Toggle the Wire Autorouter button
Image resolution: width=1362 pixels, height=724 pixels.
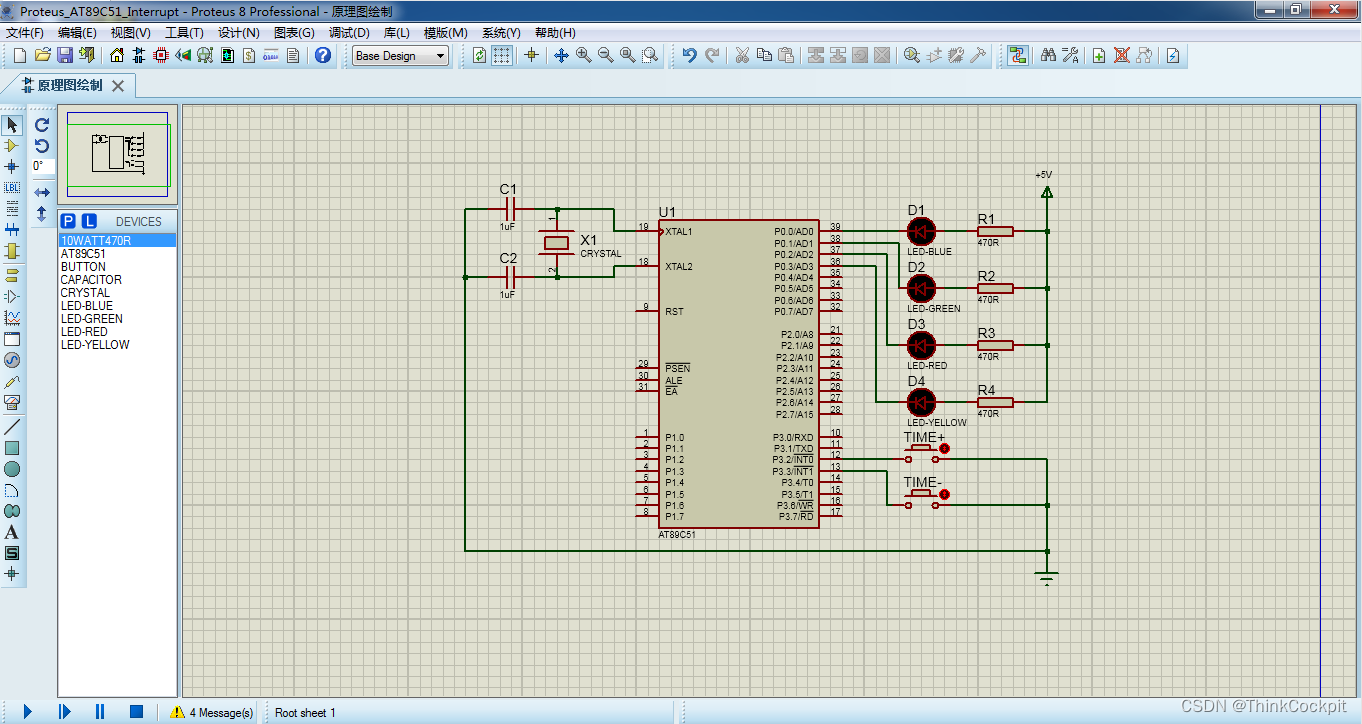click(1017, 55)
